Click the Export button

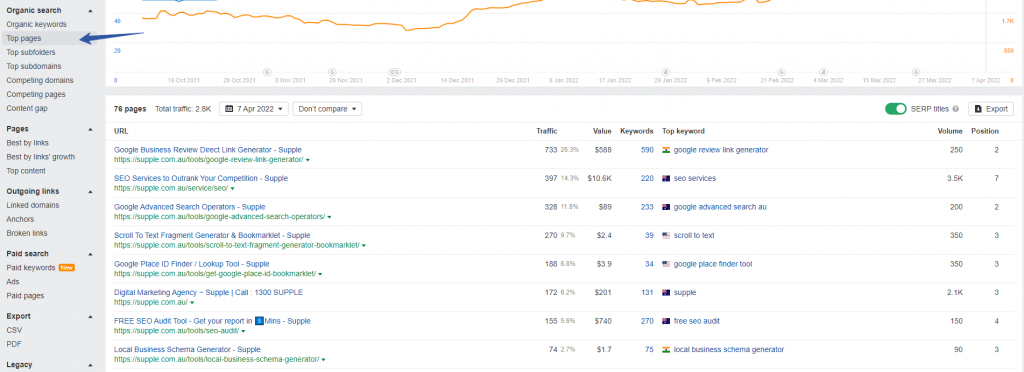click(x=991, y=109)
